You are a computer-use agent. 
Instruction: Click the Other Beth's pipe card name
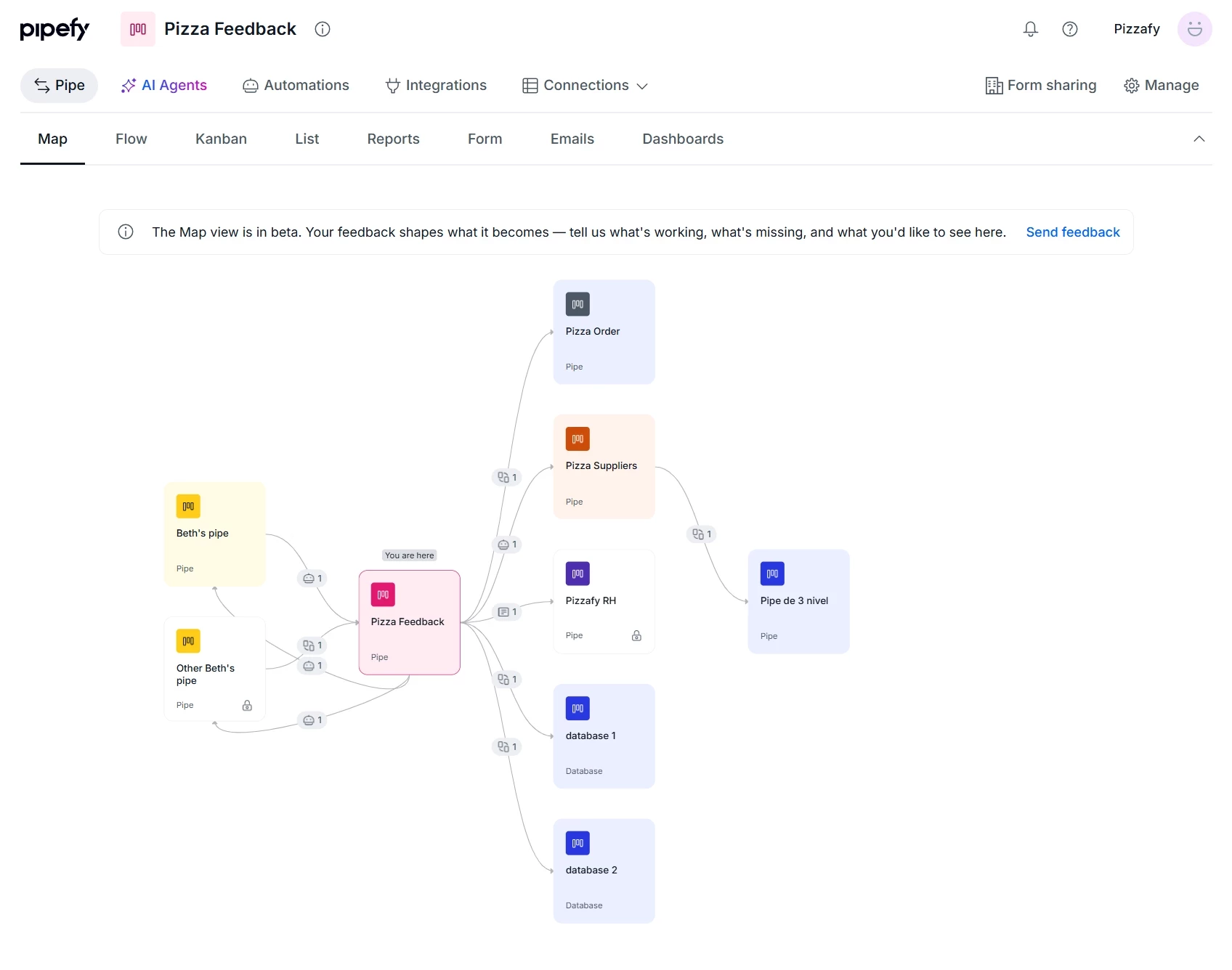point(206,674)
